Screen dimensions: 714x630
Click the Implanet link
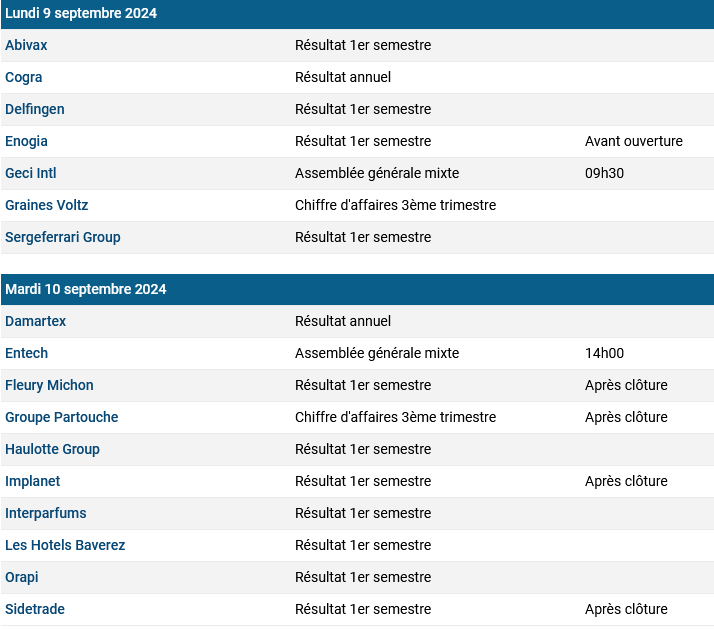[x=32, y=481]
